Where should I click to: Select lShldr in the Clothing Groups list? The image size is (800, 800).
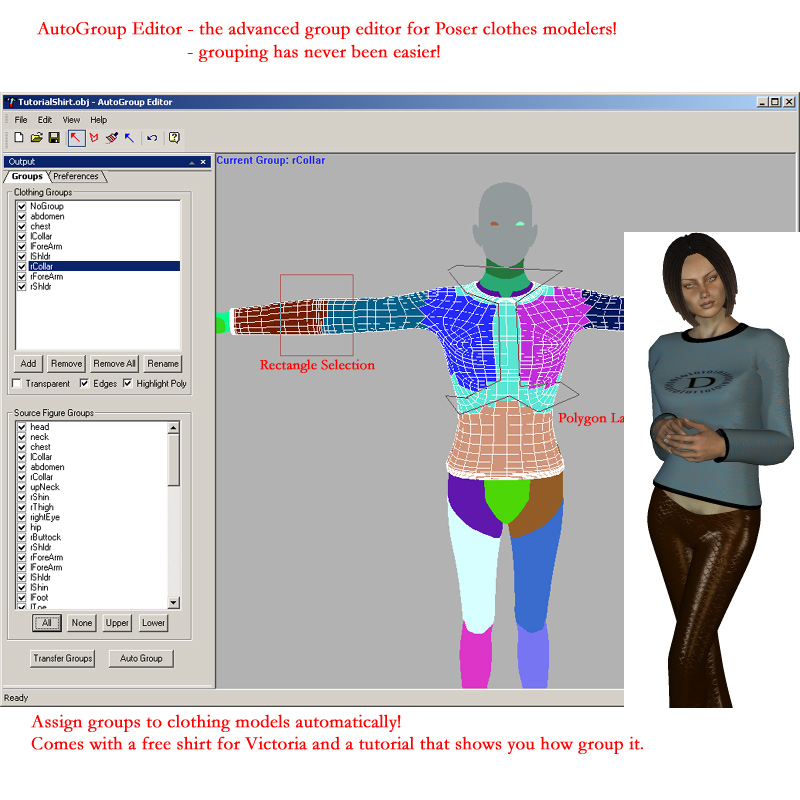click(x=40, y=256)
